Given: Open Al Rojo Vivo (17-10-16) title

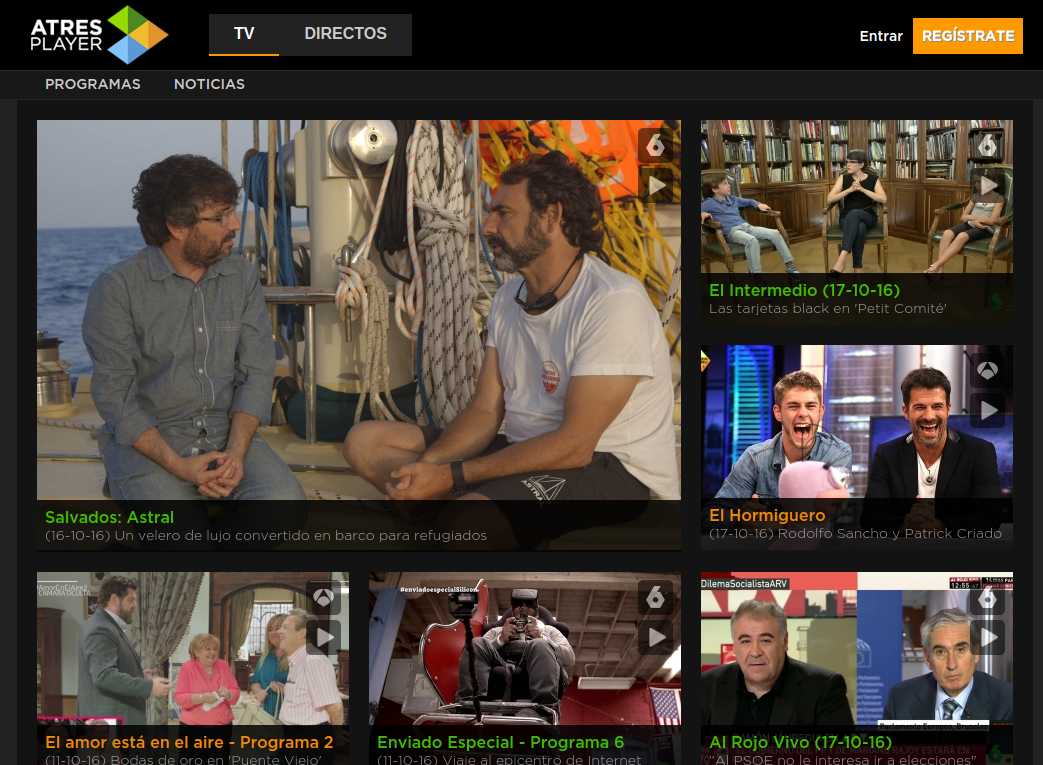Looking at the screenshot, I should pyautogui.click(x=800, y=742).
